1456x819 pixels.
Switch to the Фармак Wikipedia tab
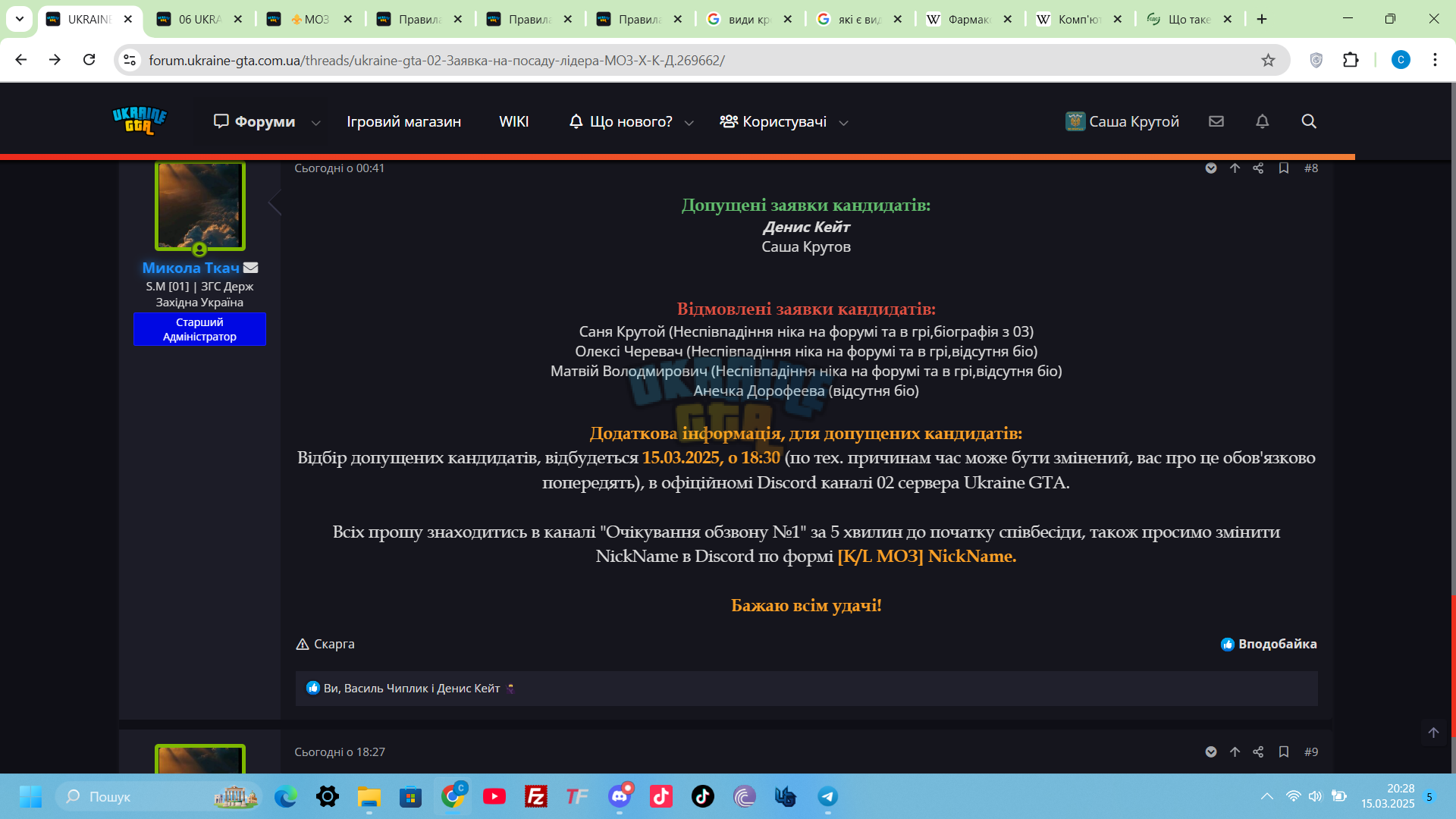coord(968,19)
